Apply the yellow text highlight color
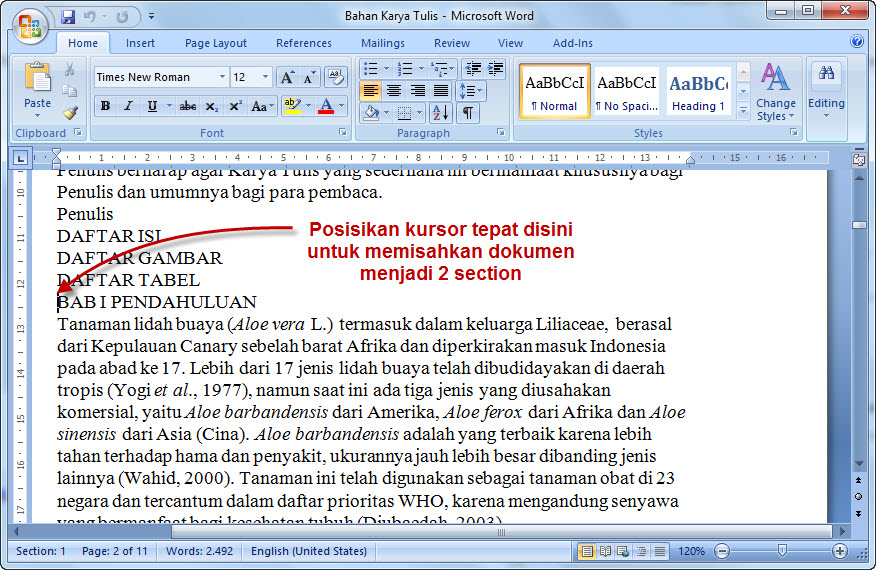The height and width of the screenshot is (570, 876). pos(292,106)
